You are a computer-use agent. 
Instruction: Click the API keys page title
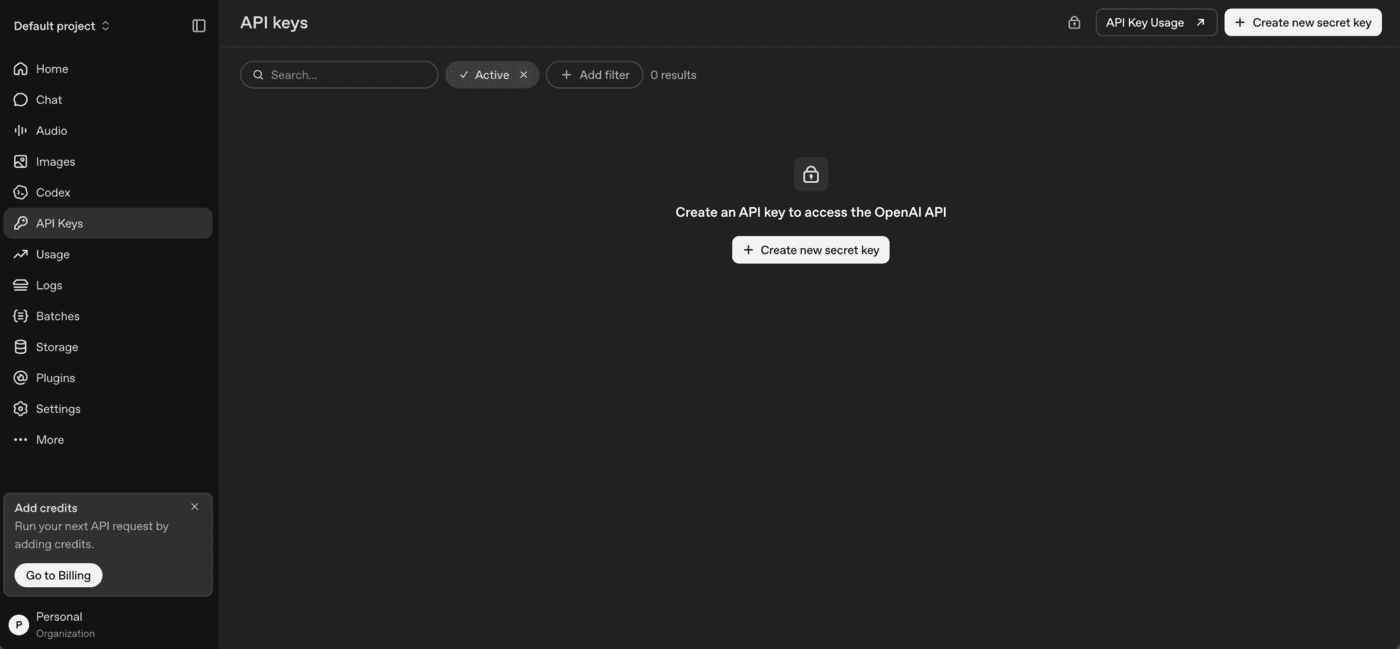(274, 23)
